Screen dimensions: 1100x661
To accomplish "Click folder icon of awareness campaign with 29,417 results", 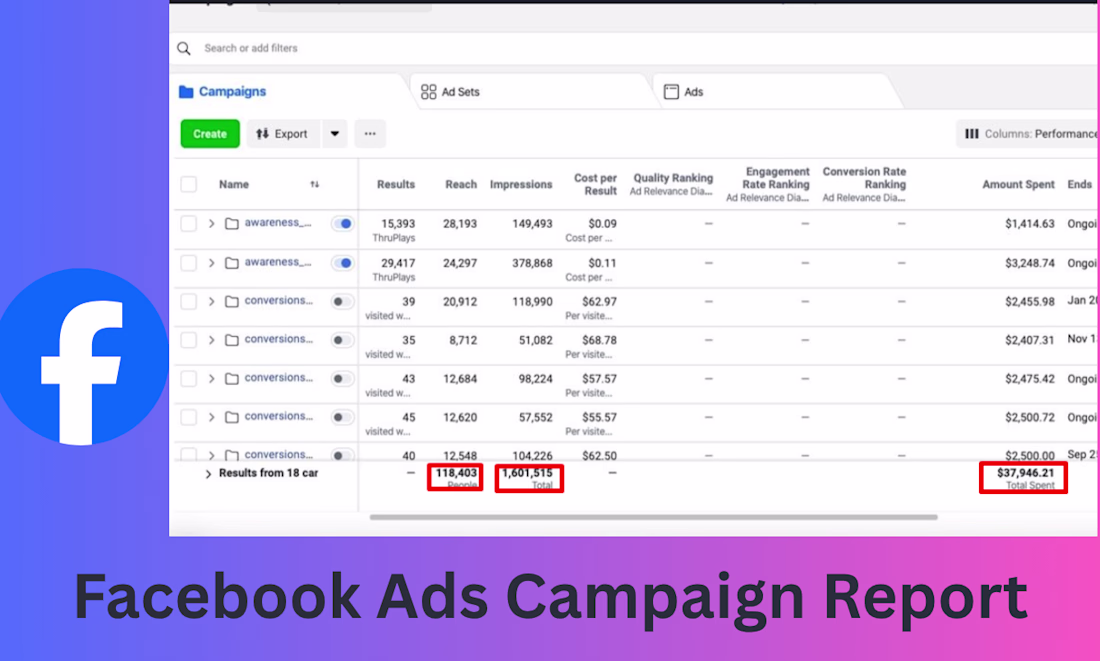I will click(232, 263).
